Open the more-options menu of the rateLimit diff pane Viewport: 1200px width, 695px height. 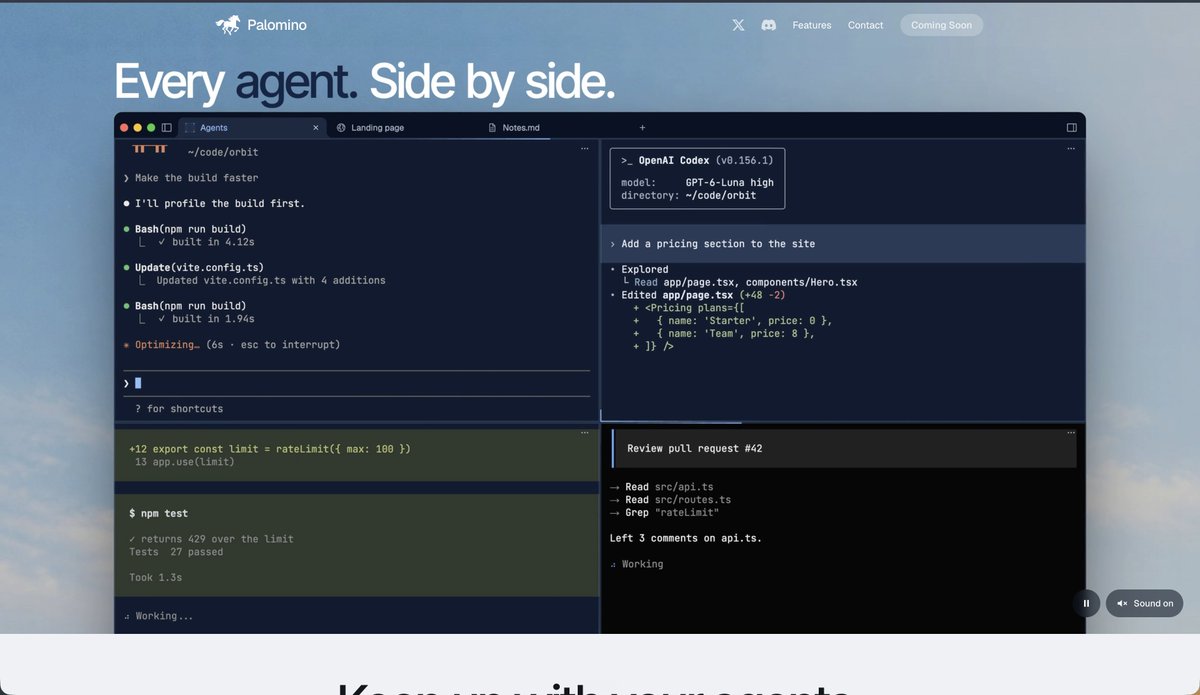(x=585, y=433)
